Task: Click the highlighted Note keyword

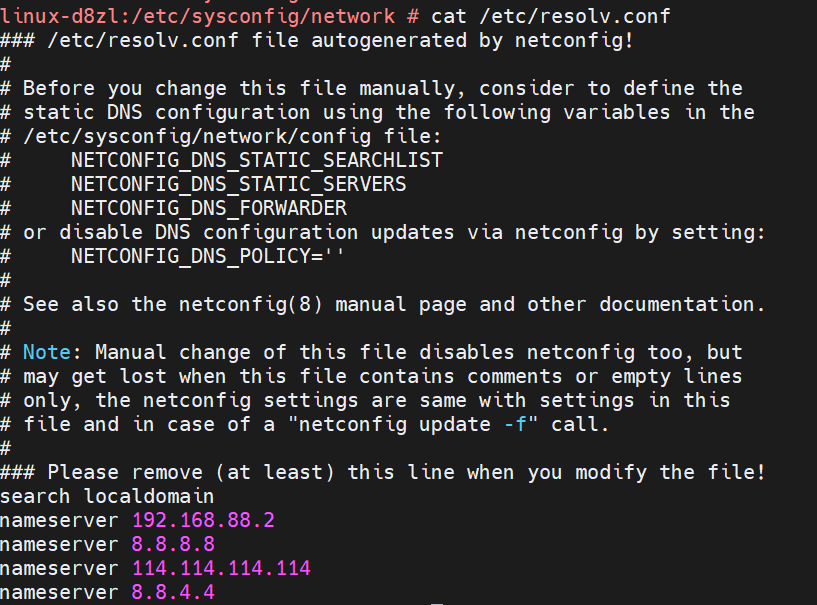Action: pos(47,352)
